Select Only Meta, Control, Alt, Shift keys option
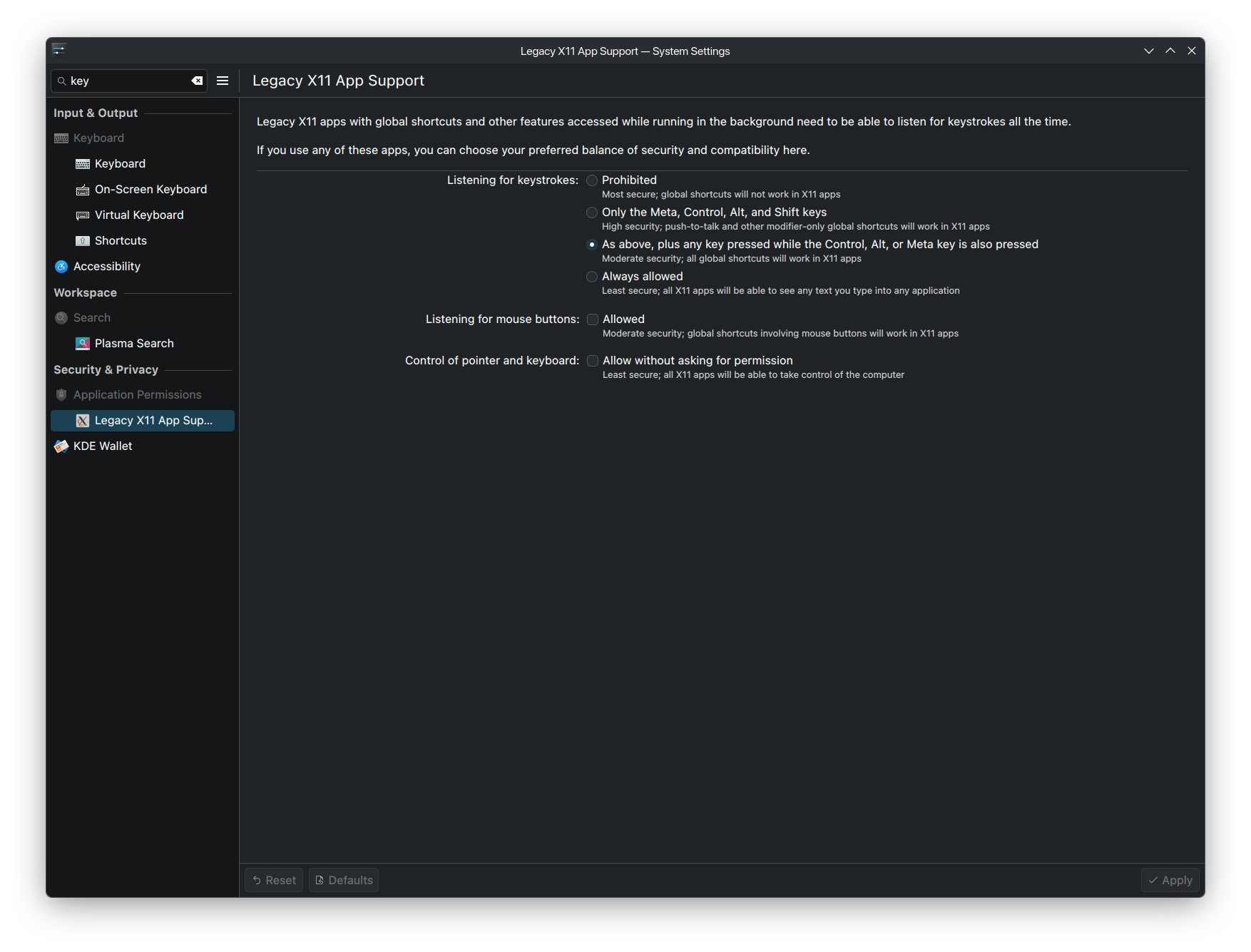This screenshot has height=952, width=1251. (x=592, y=213)
